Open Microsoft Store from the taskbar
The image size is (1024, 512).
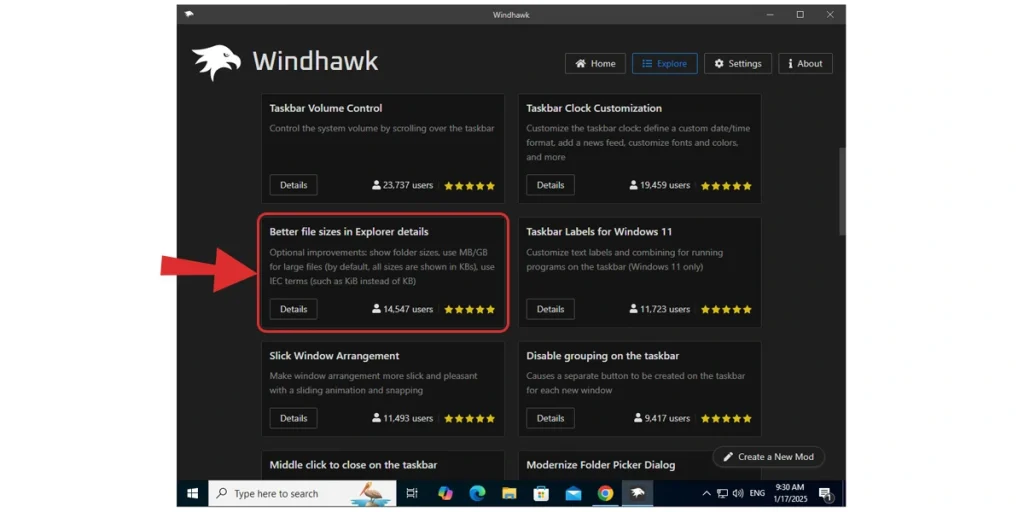click(x=541, y=494)
